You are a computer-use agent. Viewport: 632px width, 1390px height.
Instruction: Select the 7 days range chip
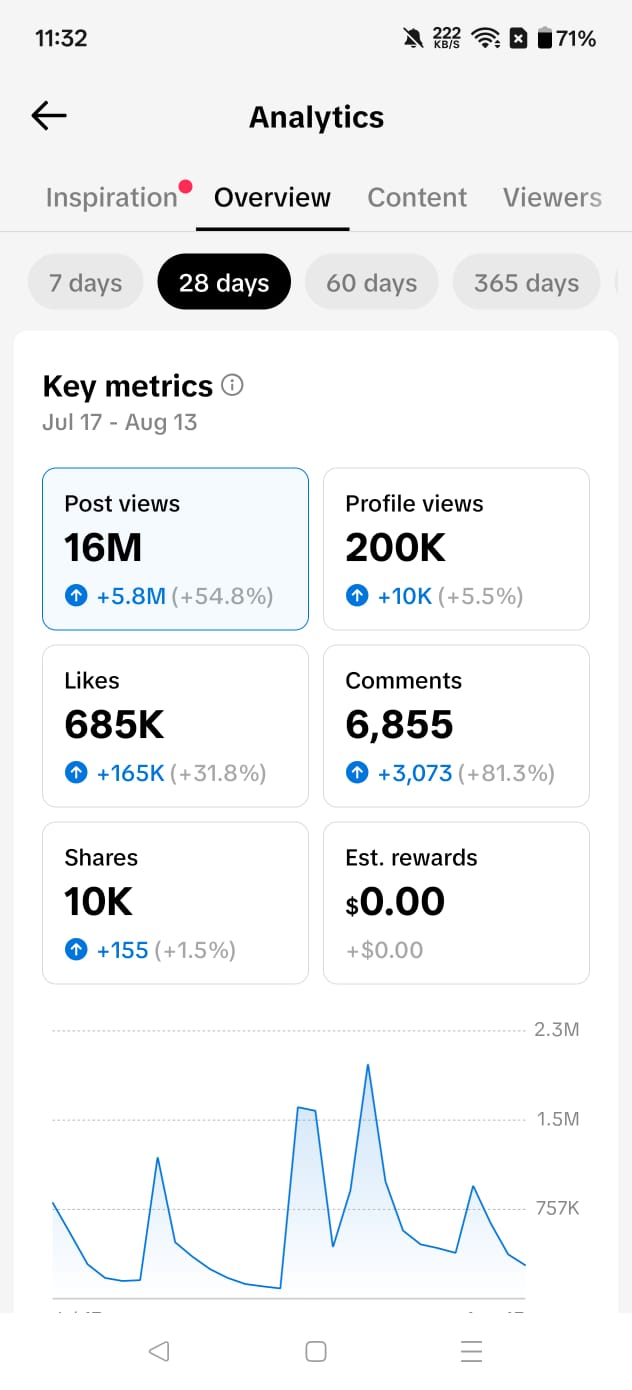(86, 283)
